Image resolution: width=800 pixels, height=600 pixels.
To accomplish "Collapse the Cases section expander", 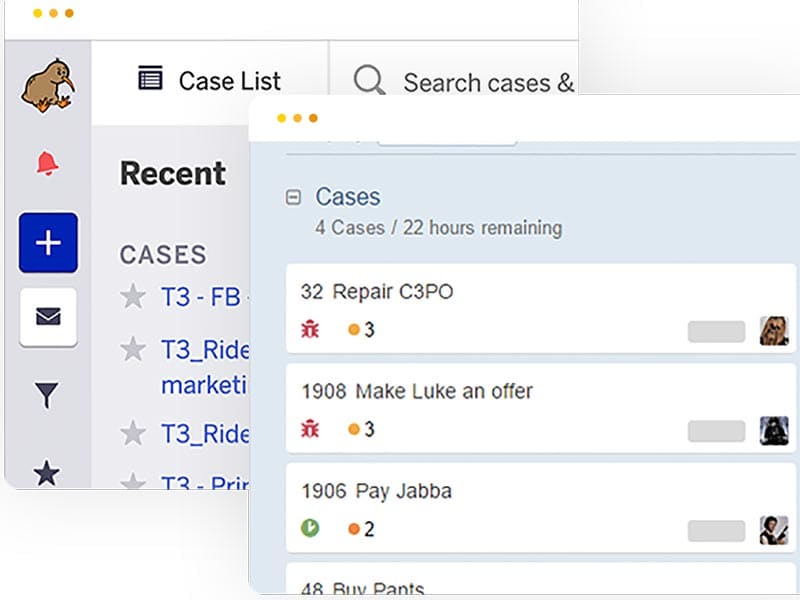I will coord(294,198).
